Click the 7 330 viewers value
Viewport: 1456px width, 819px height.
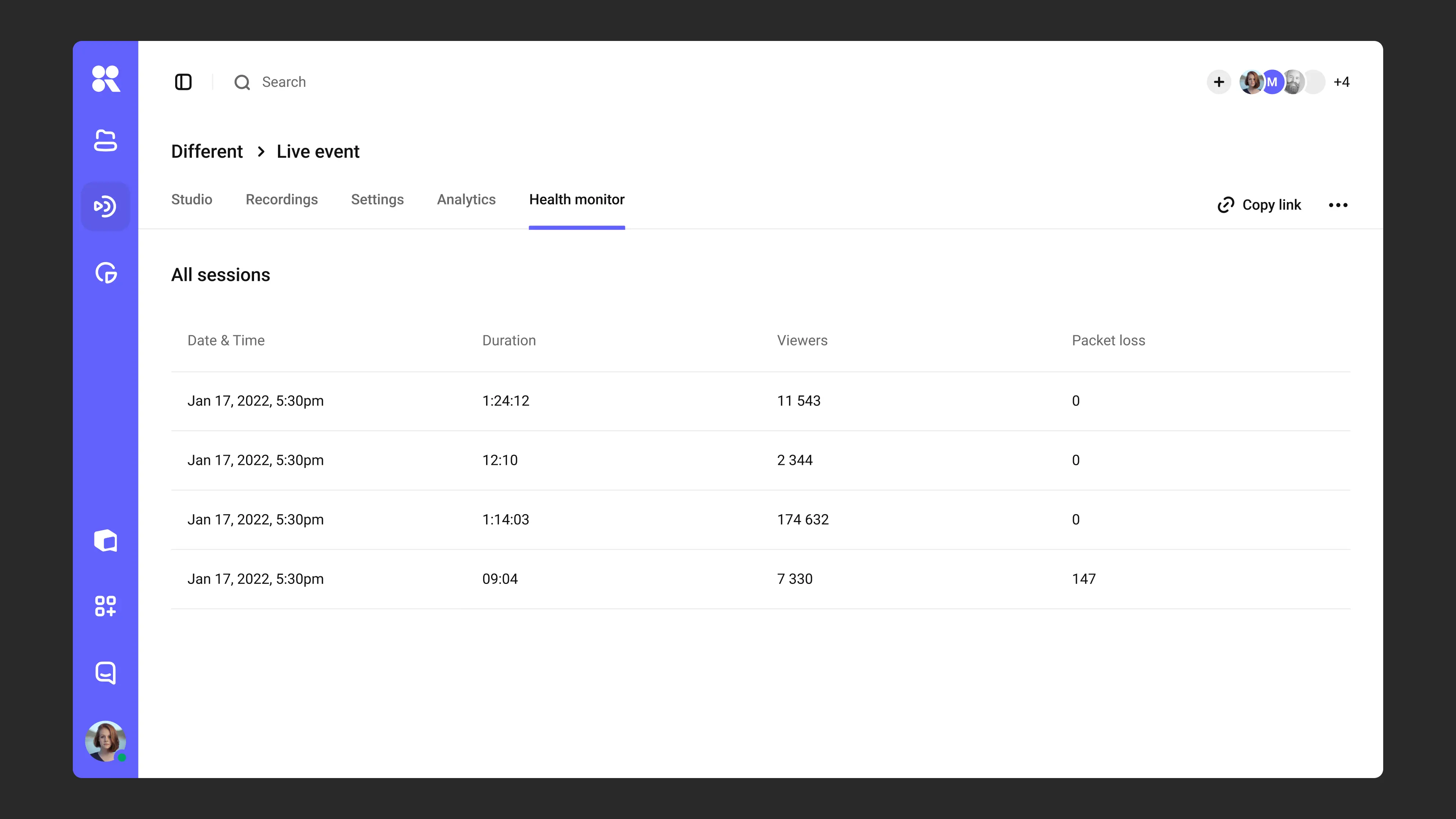point(795,579)
